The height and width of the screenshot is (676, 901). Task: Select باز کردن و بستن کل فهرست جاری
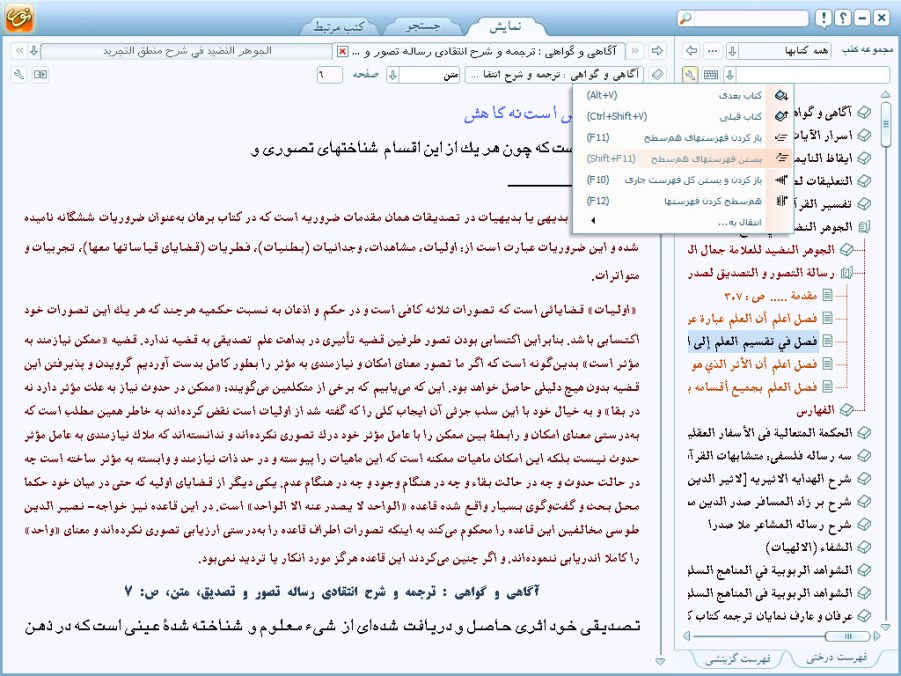(682, 180)
